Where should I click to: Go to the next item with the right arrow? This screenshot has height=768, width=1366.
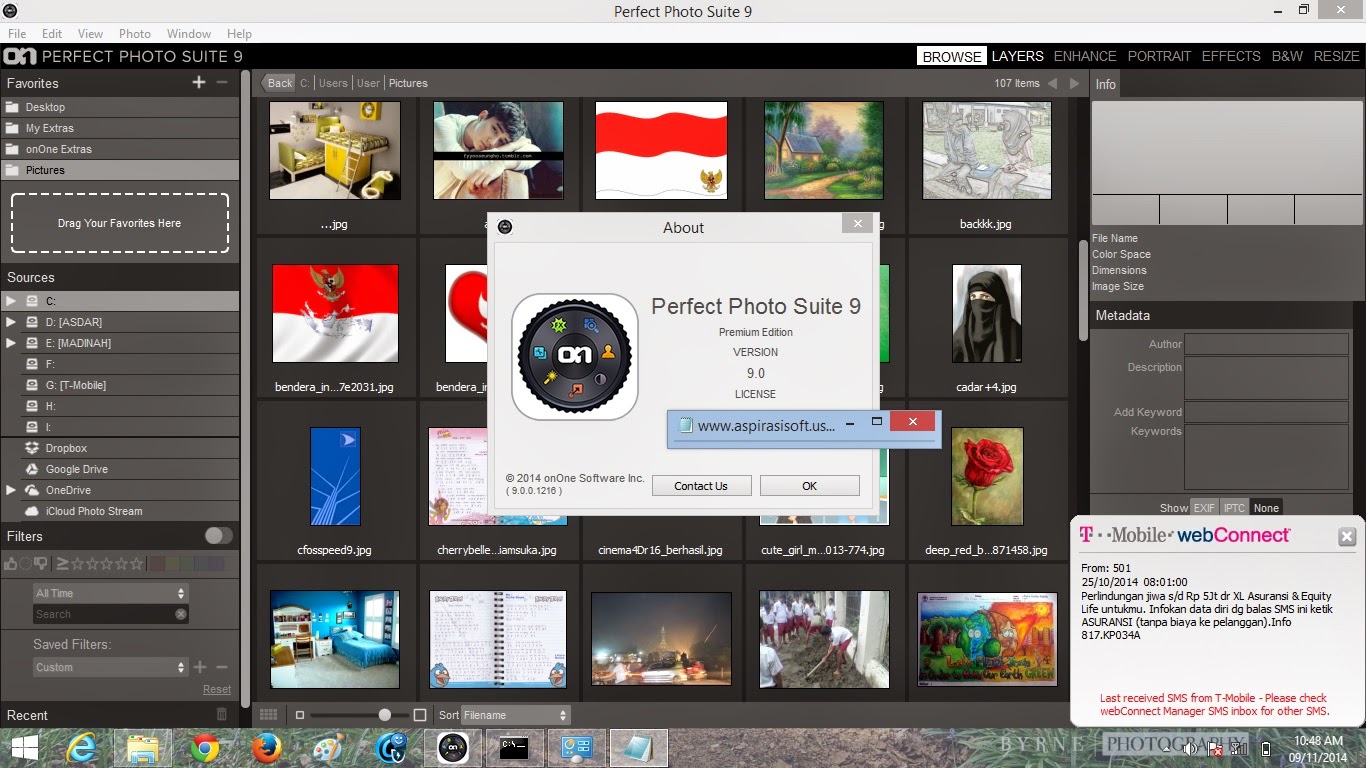pos(1075,83)
